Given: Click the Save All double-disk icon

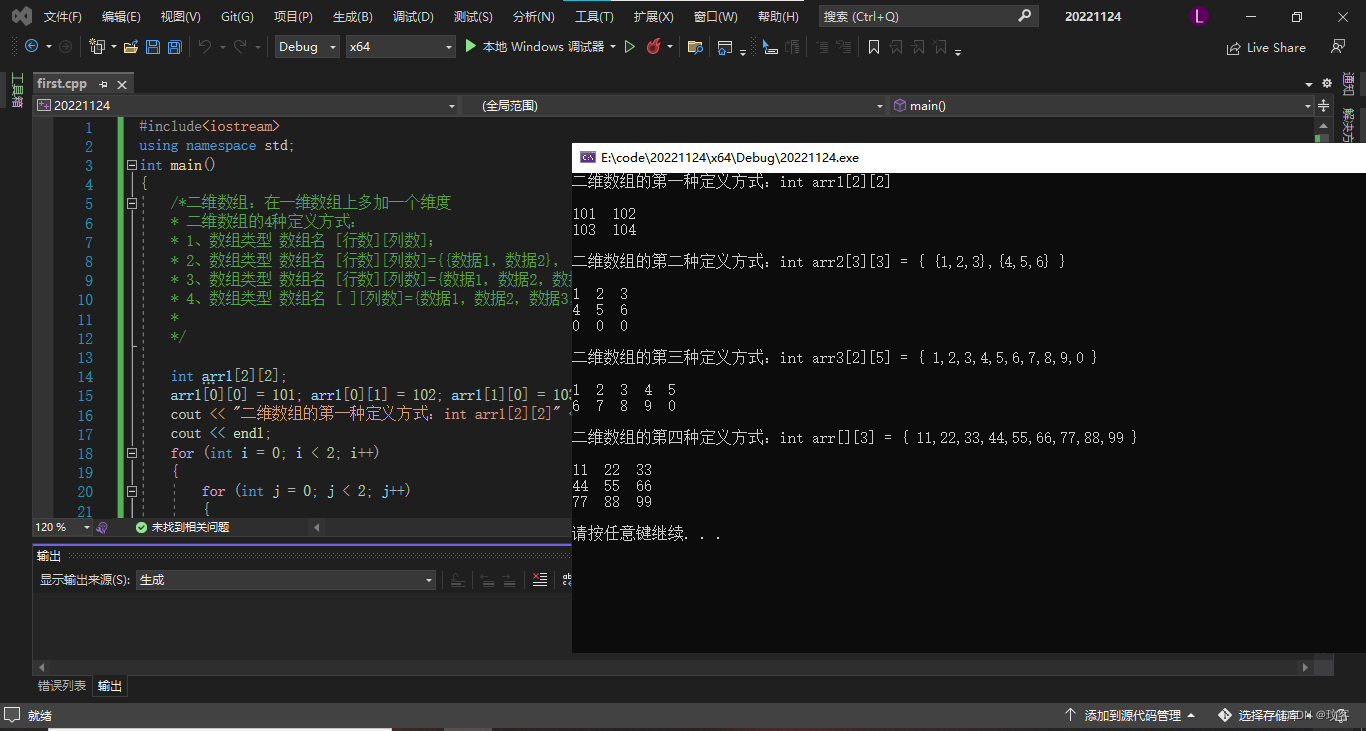Looking at the screenshot, I should coord(174,47).
